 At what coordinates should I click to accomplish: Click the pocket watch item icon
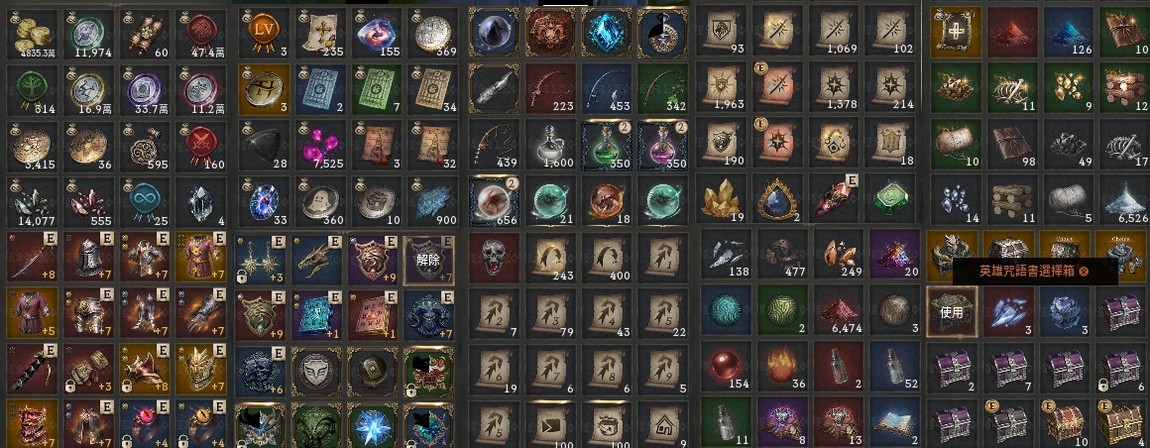[x=663, y=33]
